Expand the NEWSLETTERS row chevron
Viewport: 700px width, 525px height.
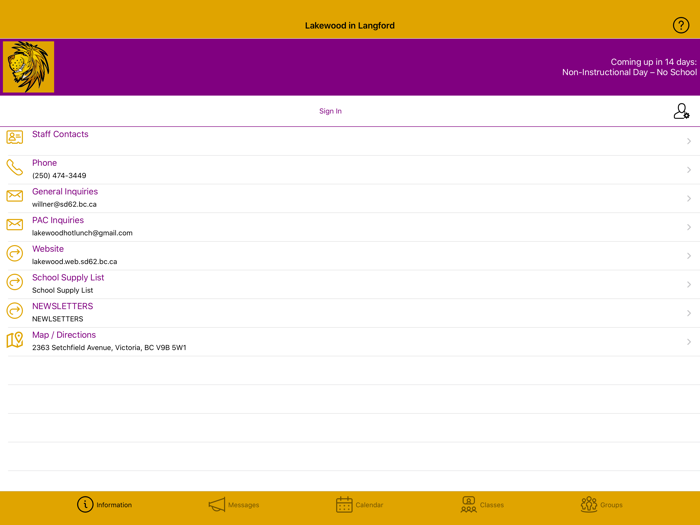point(689,313)
